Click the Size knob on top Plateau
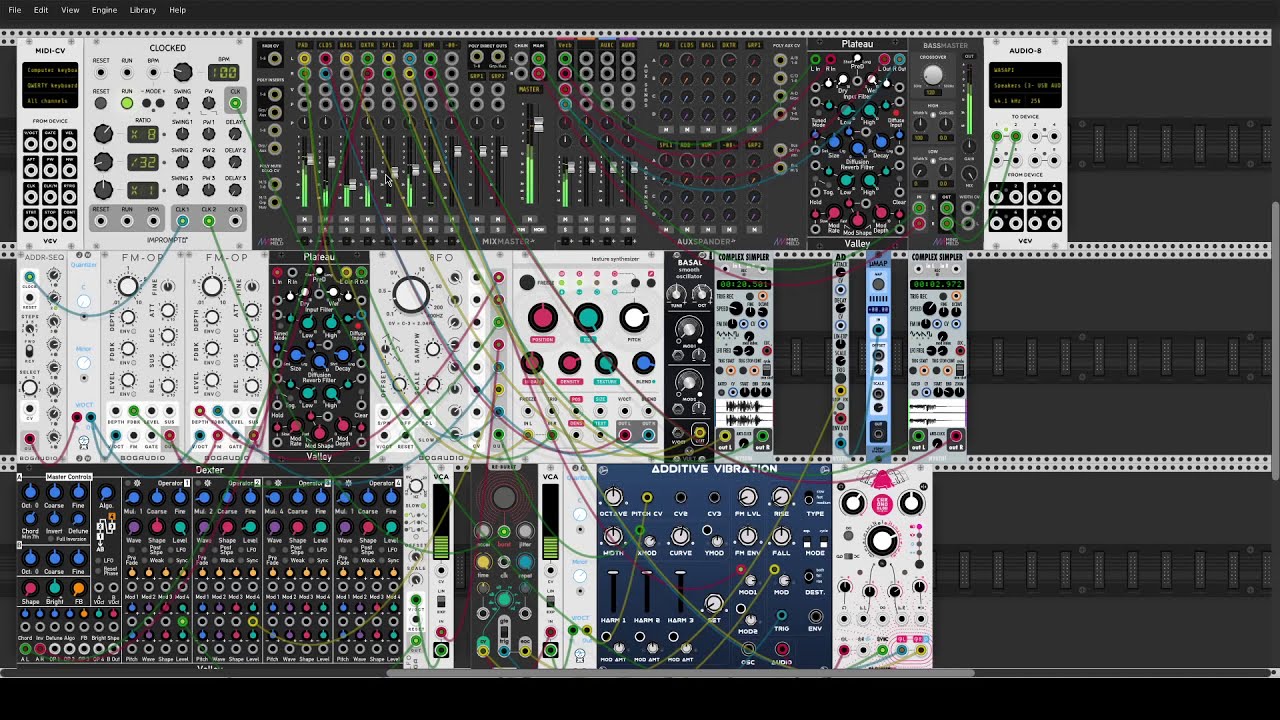1280x720 pixels. [833, 142]
